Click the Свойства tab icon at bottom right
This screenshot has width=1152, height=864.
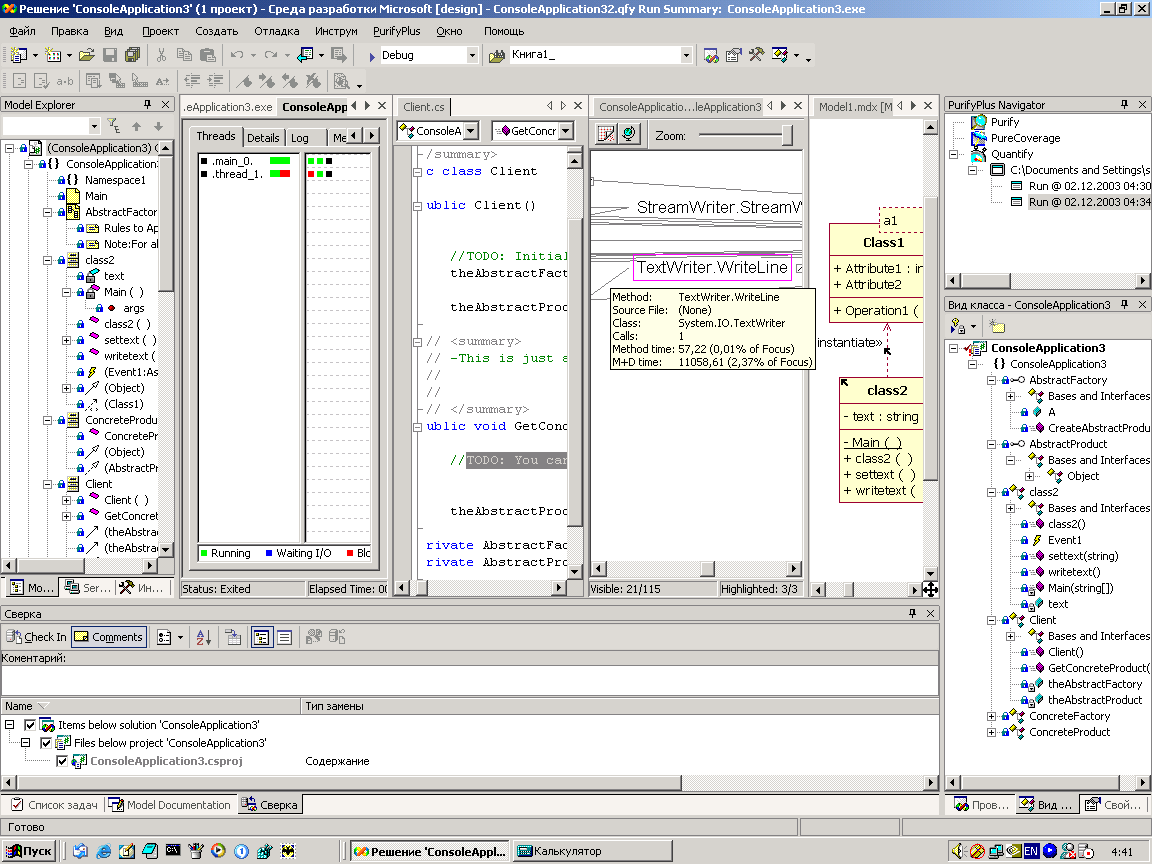coord(1115,805)
